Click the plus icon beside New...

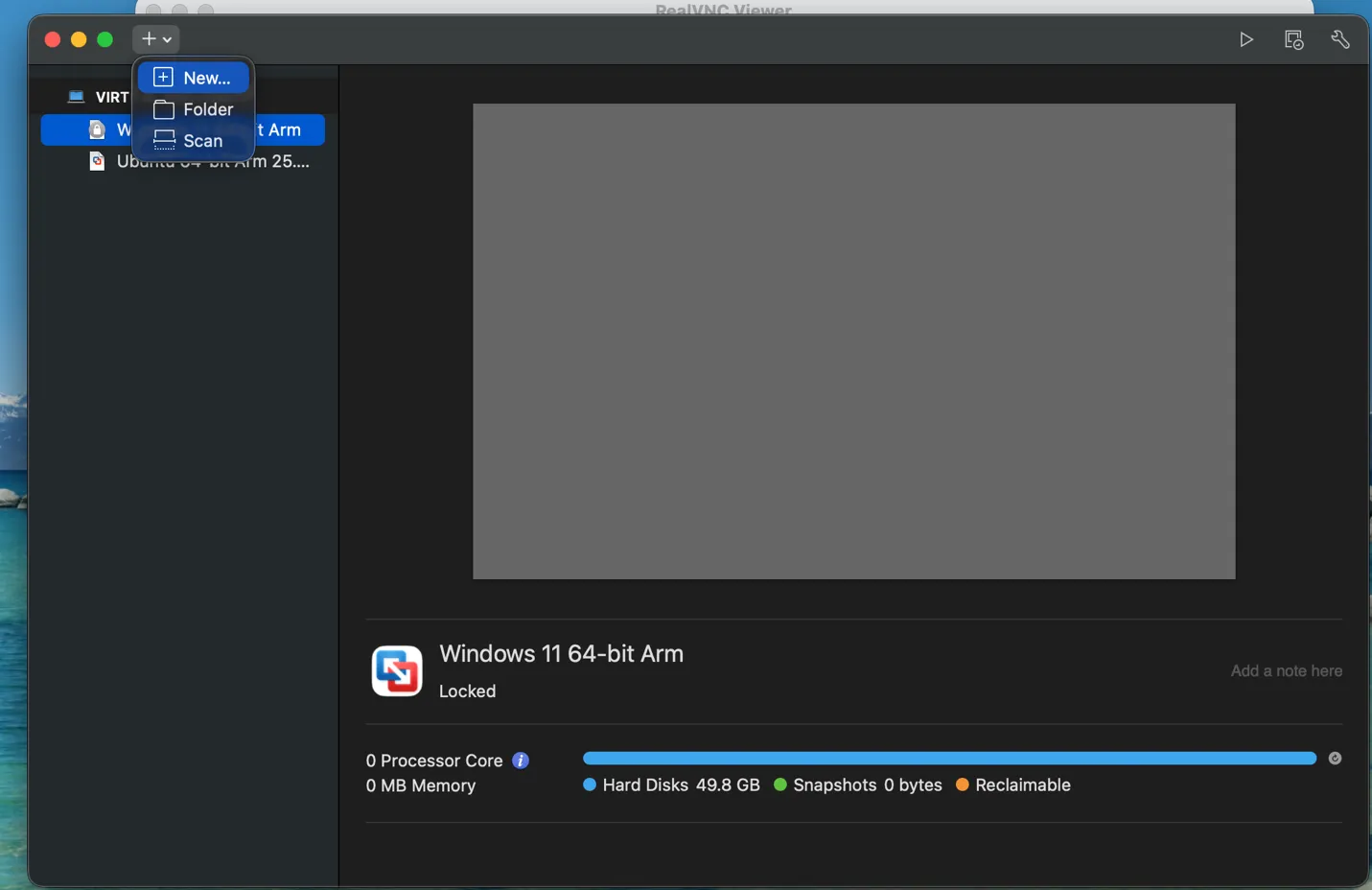(163, 78)
